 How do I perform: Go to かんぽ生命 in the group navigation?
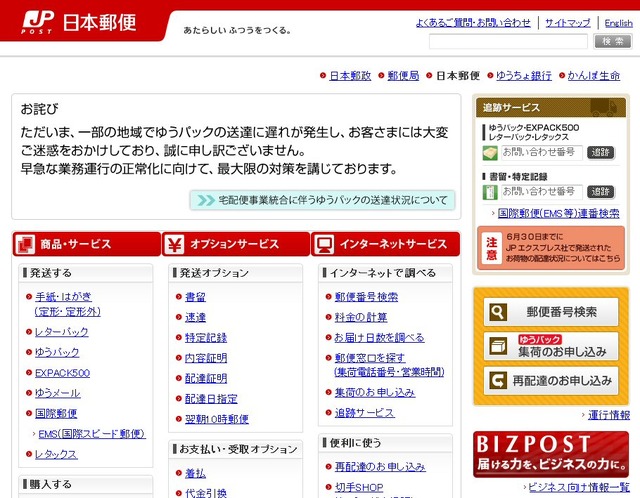point(593,76)
